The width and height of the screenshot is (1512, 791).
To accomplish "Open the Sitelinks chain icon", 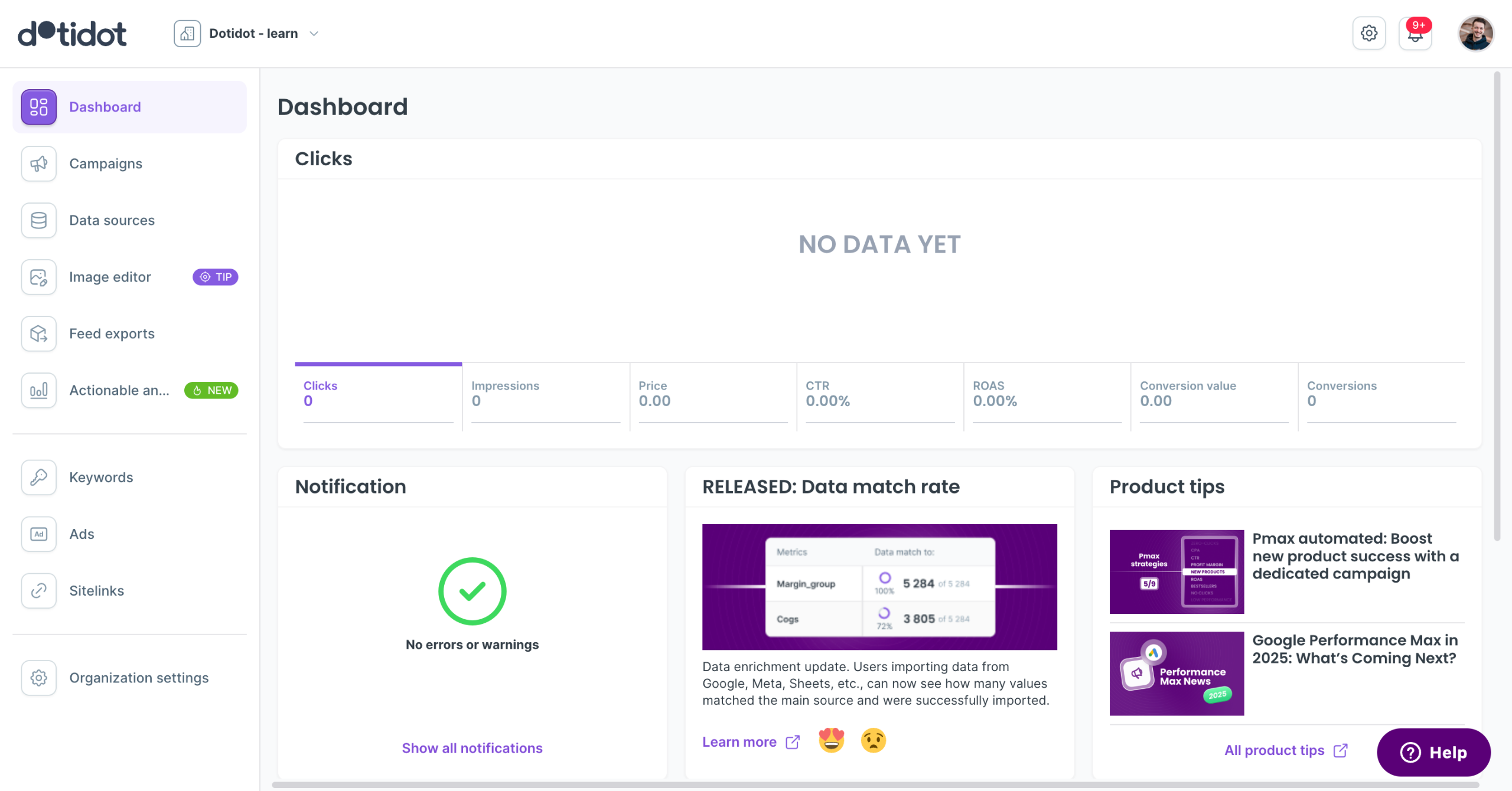I will click(x=39, y=590).
